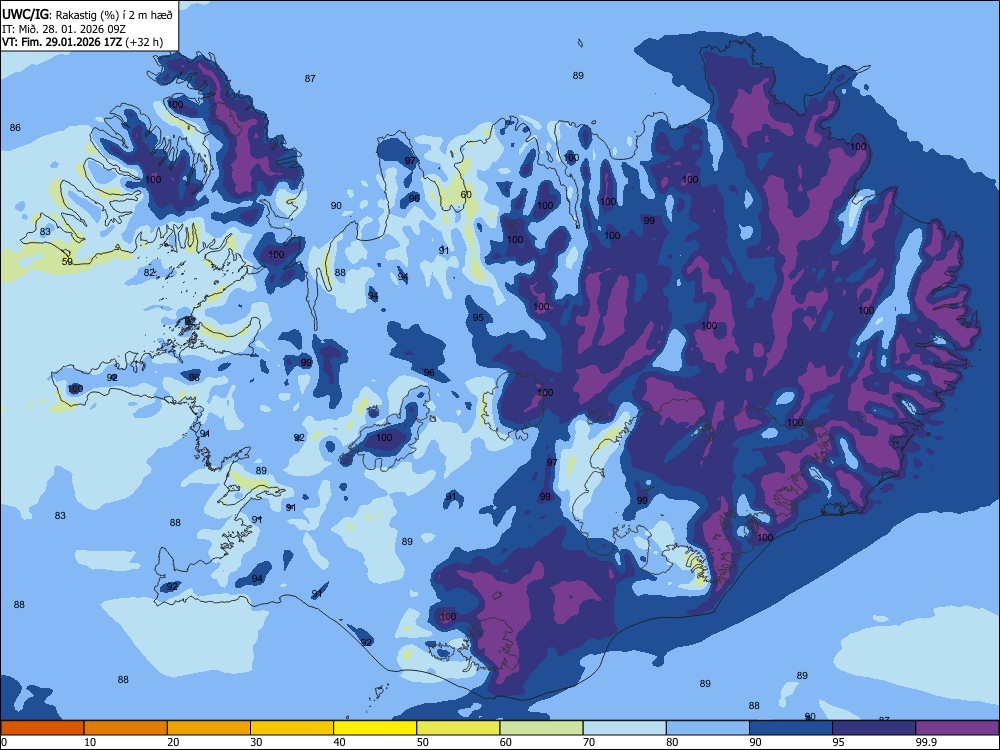Click the map value "82" among the islands
Image resolution: width=1000 pixels, height=750 pixels.
149,272
